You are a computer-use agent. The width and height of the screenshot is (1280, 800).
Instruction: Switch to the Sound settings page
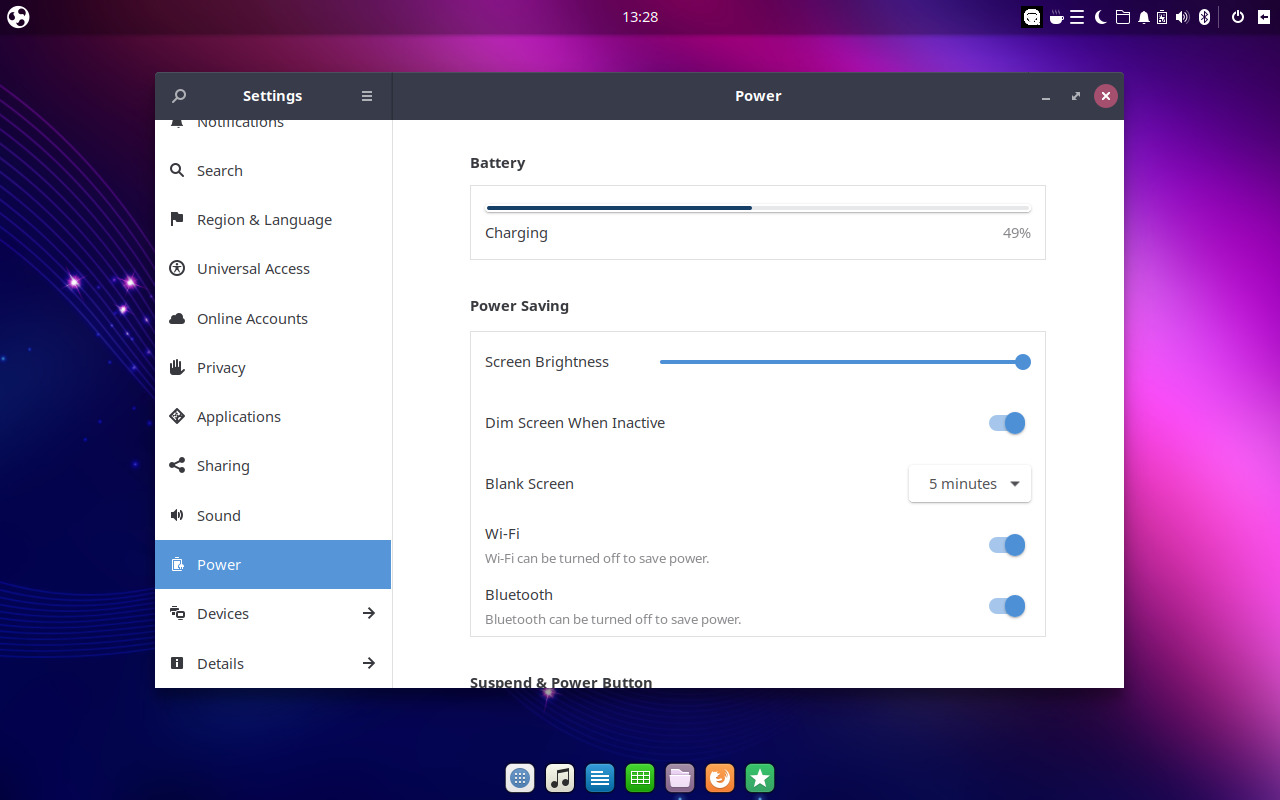click(218, 515)
